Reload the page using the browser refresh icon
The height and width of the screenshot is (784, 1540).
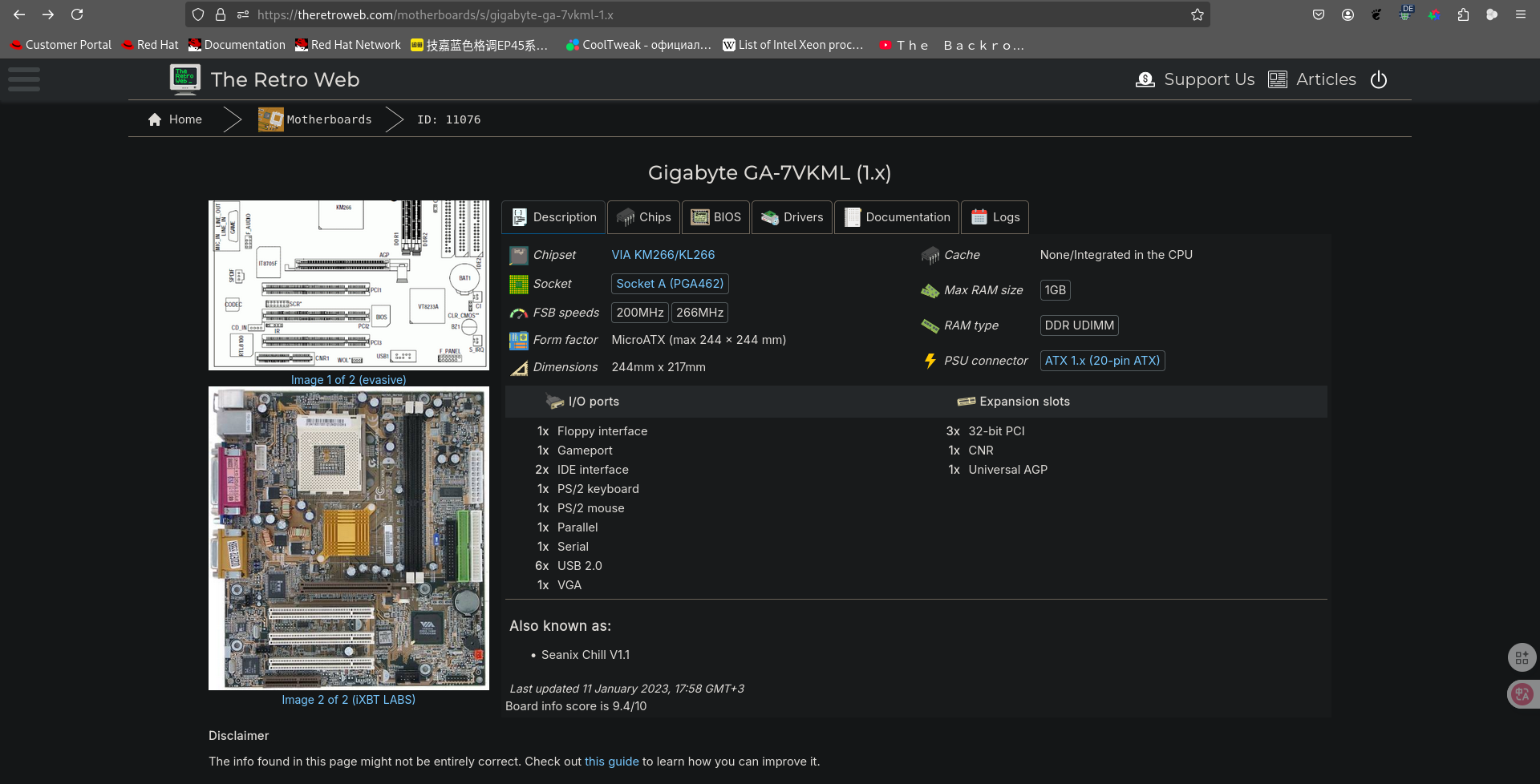tap(77, 14)
